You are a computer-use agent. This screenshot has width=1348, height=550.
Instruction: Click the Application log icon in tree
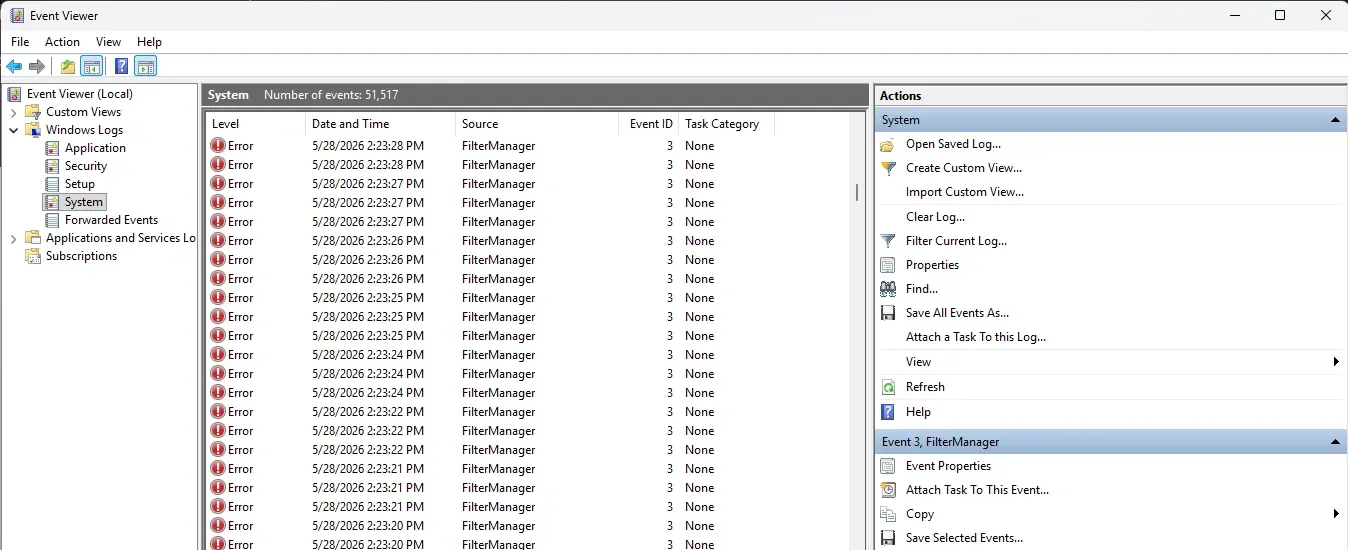[53, 148]
